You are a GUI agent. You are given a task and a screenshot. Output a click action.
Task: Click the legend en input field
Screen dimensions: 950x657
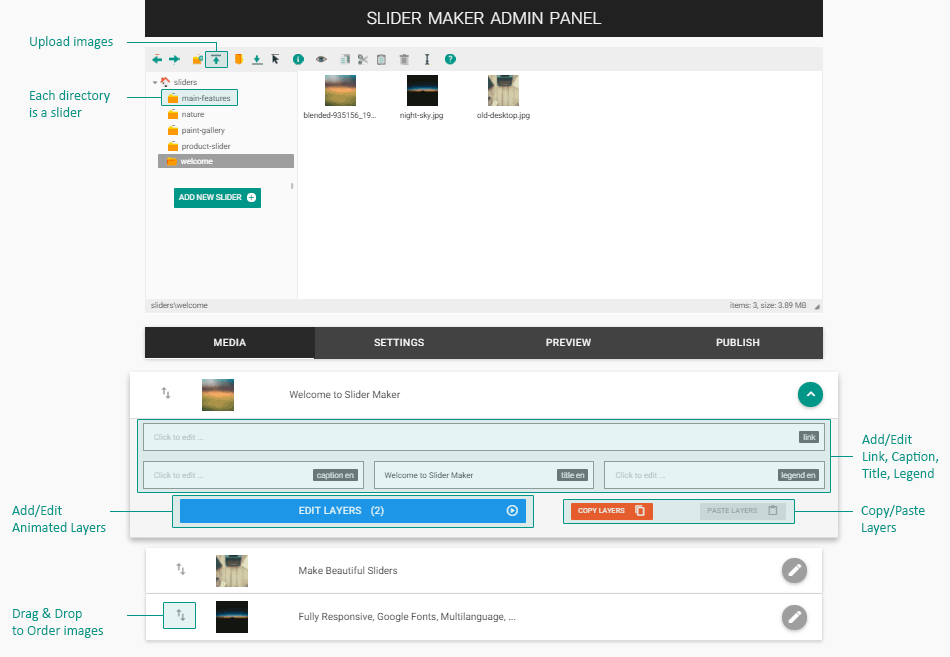(x=714, y=475)
